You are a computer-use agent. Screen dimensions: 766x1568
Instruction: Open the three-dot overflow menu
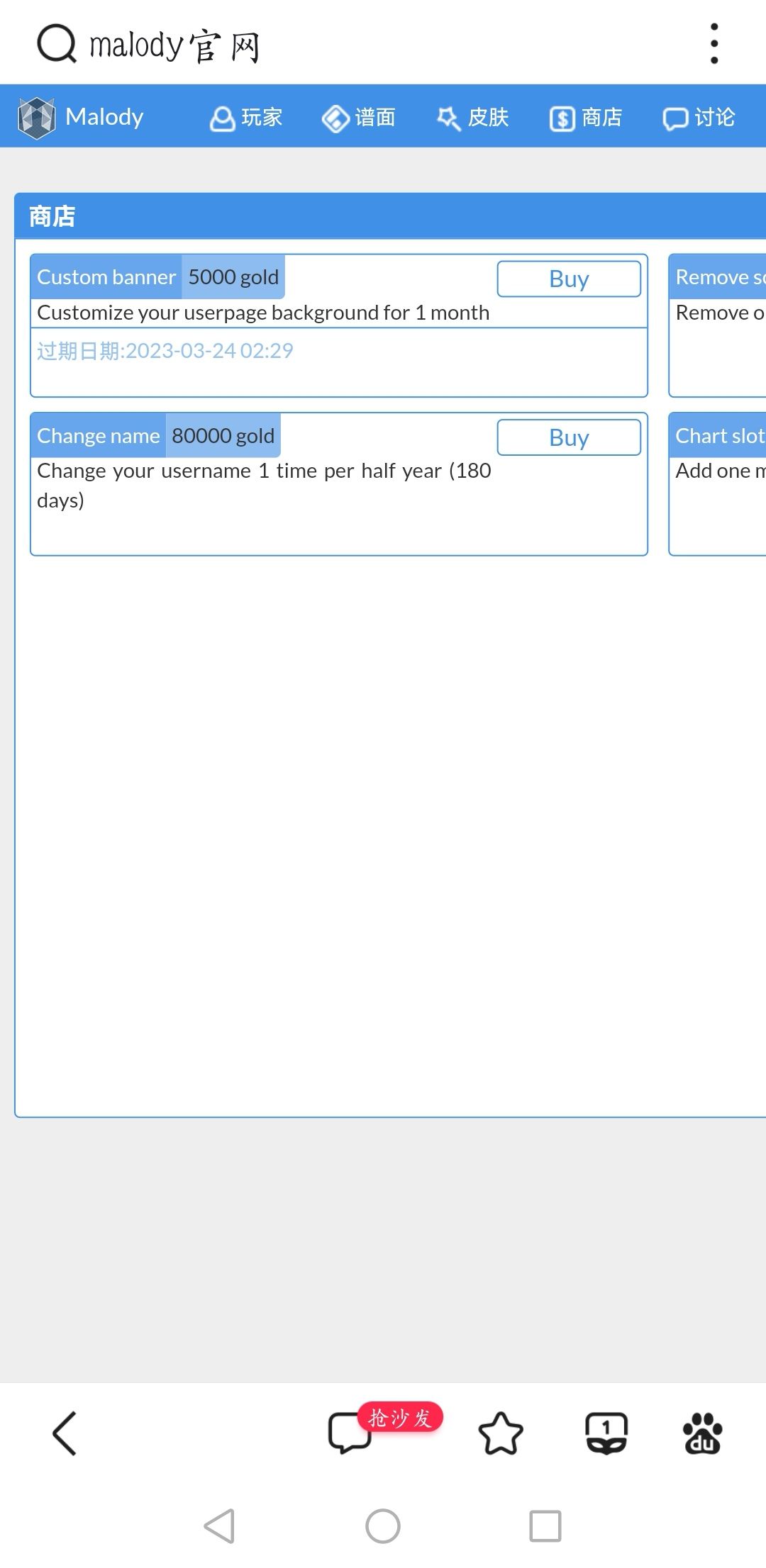coord(714,44)
